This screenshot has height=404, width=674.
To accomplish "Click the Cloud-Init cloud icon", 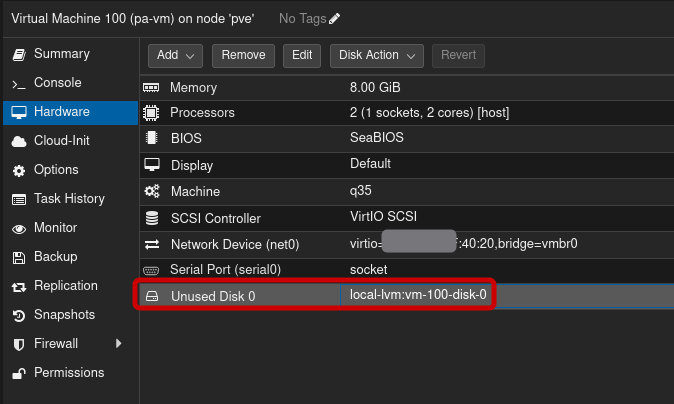I will [x=17, y=141].
